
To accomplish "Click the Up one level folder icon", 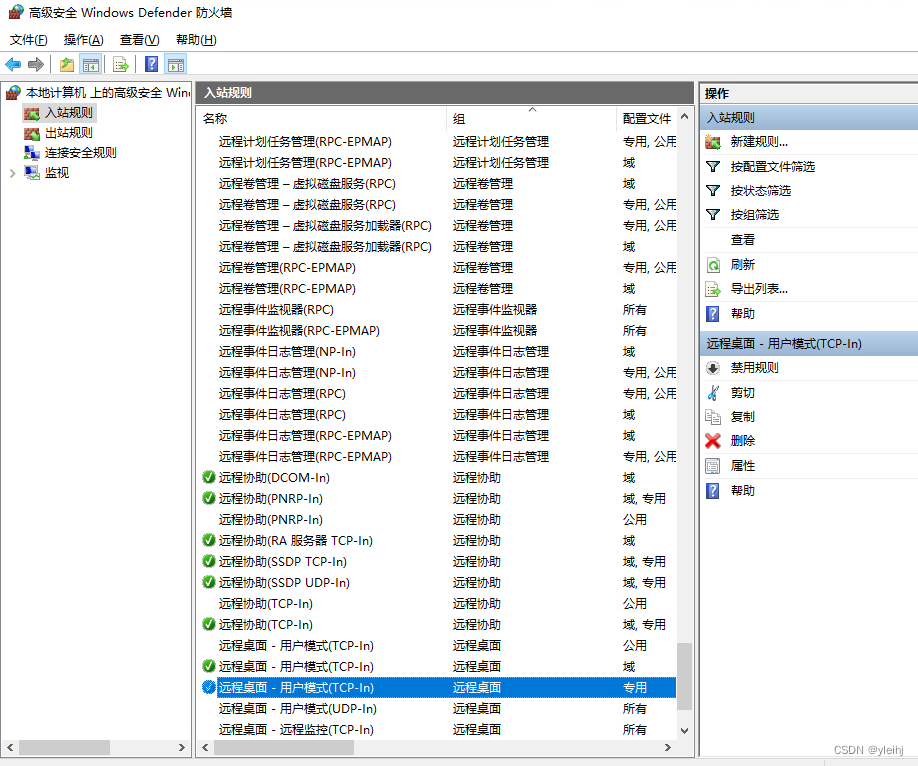I will click(67, 64).
